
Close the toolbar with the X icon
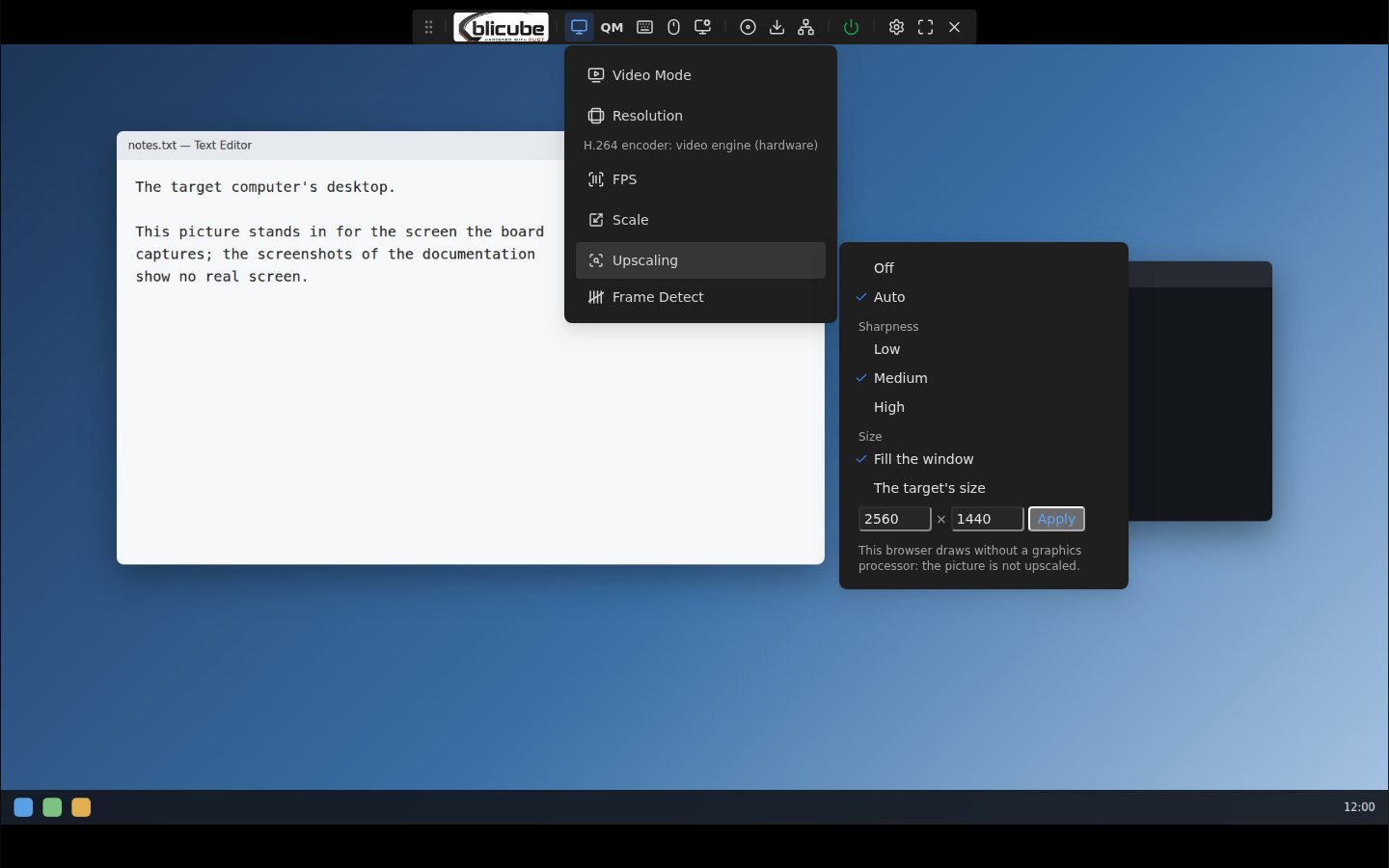pos(954,27)
